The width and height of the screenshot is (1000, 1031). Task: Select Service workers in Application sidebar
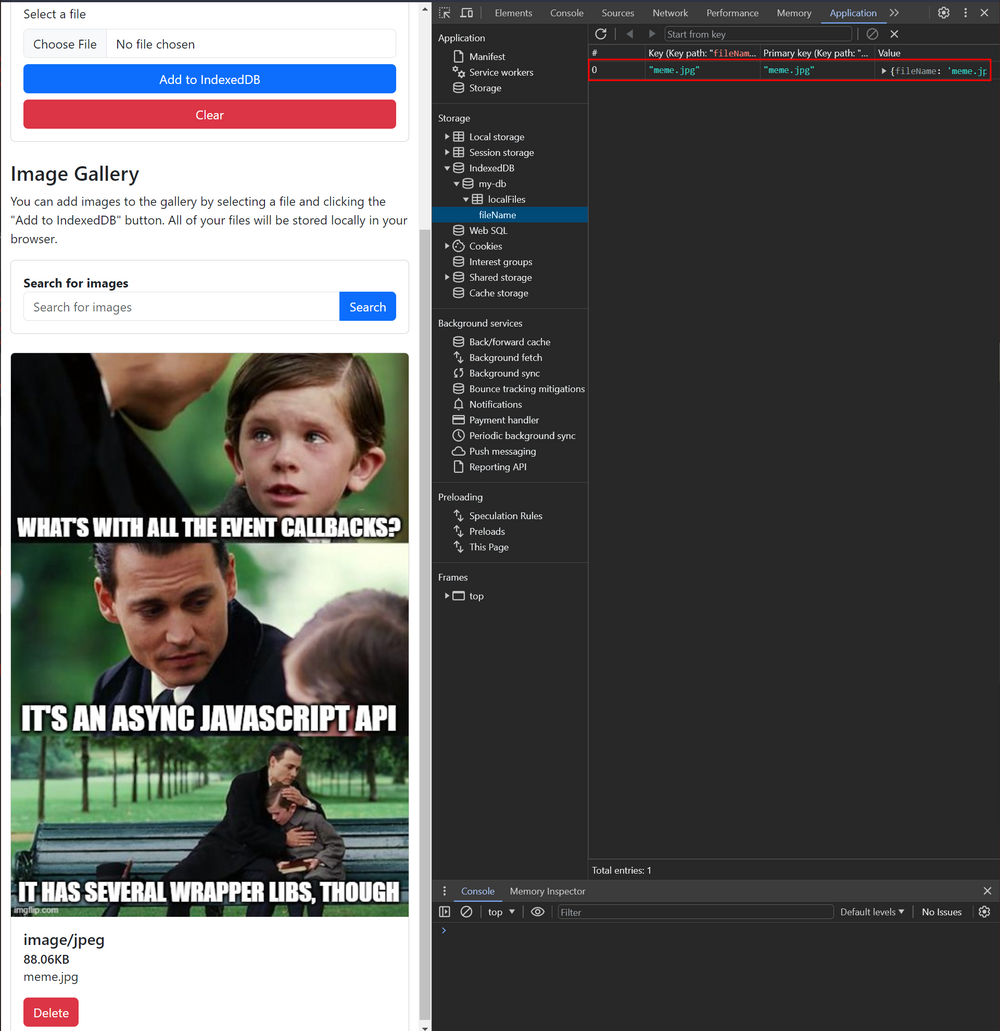pyautogui.click(x=500, y=72)
